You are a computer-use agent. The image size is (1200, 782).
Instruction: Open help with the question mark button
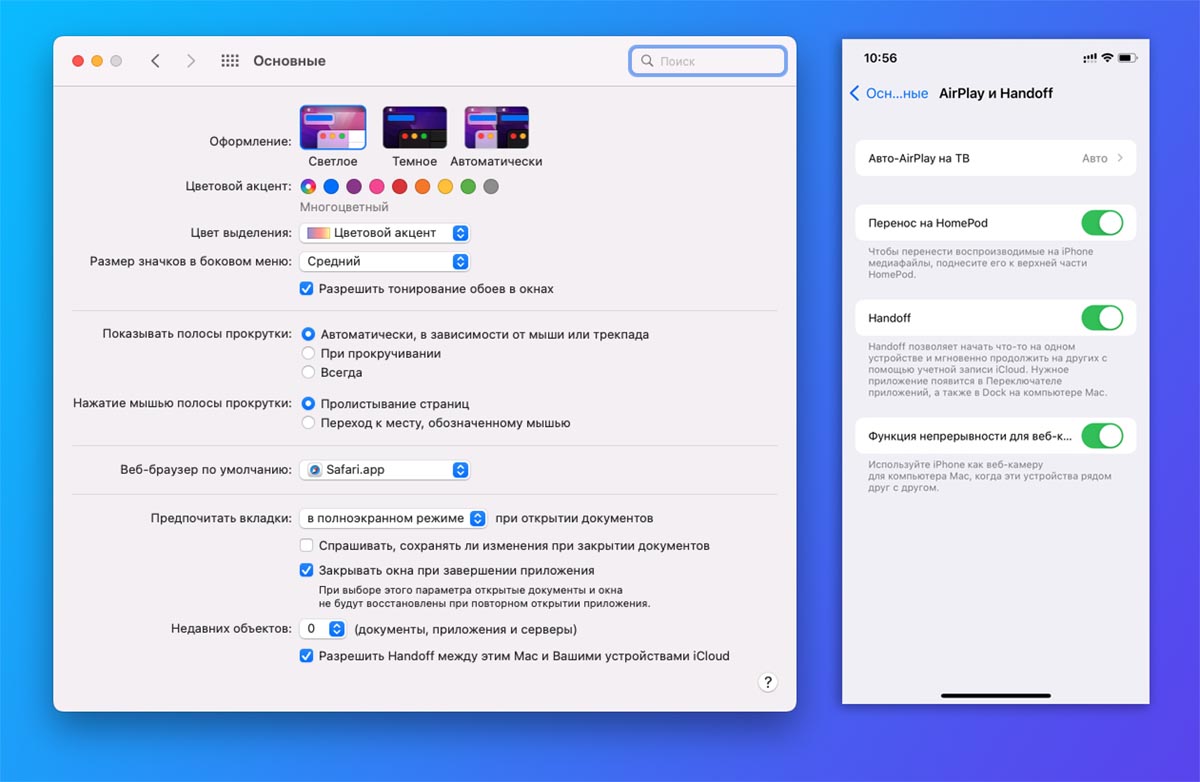click(x=768, y=682)
